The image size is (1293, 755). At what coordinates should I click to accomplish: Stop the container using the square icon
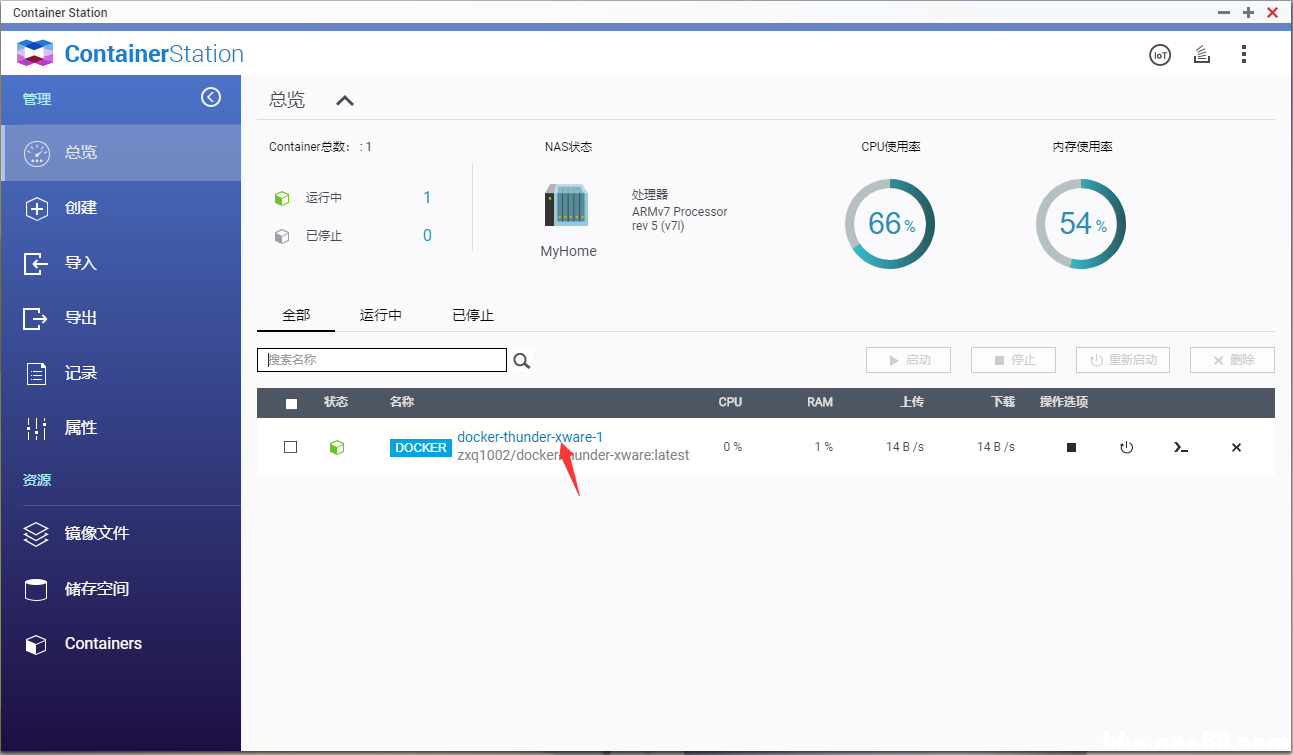(x=1071, y=447)
